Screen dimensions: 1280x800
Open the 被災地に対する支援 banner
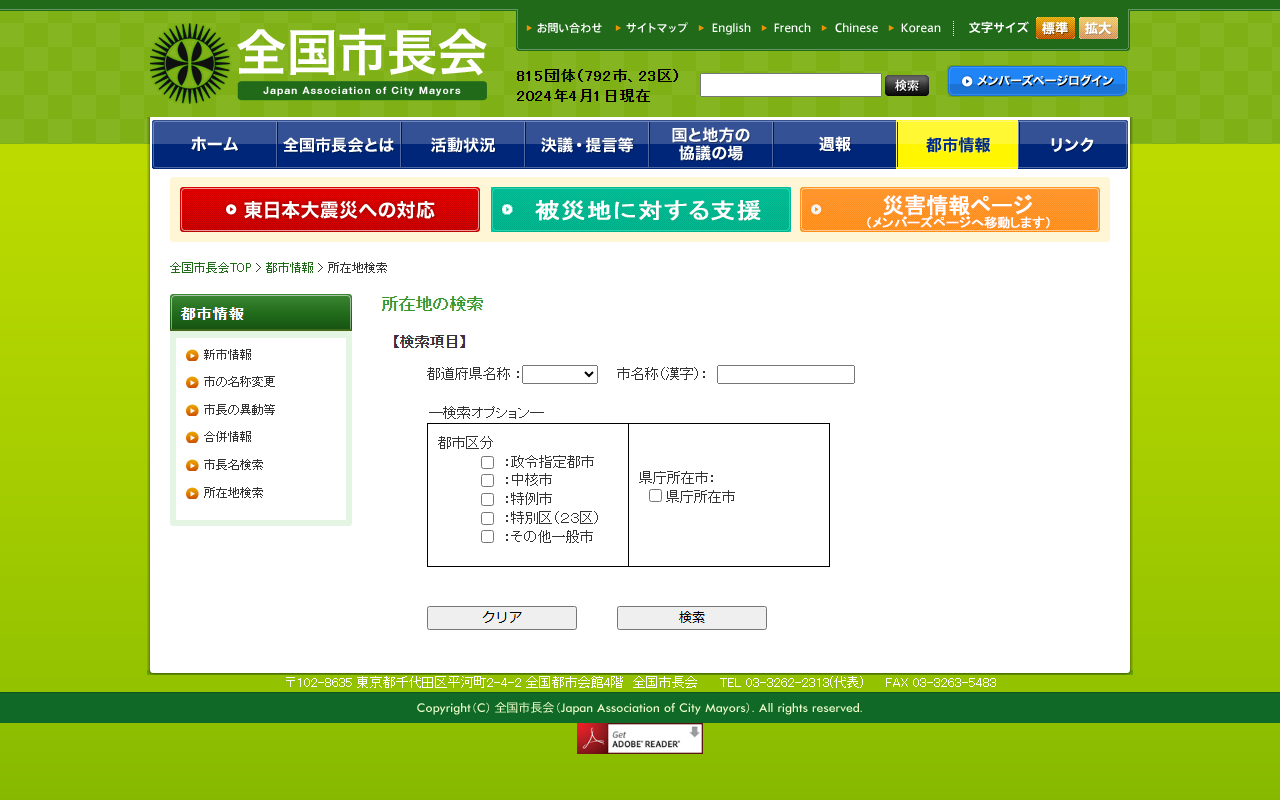pos(641,210)
